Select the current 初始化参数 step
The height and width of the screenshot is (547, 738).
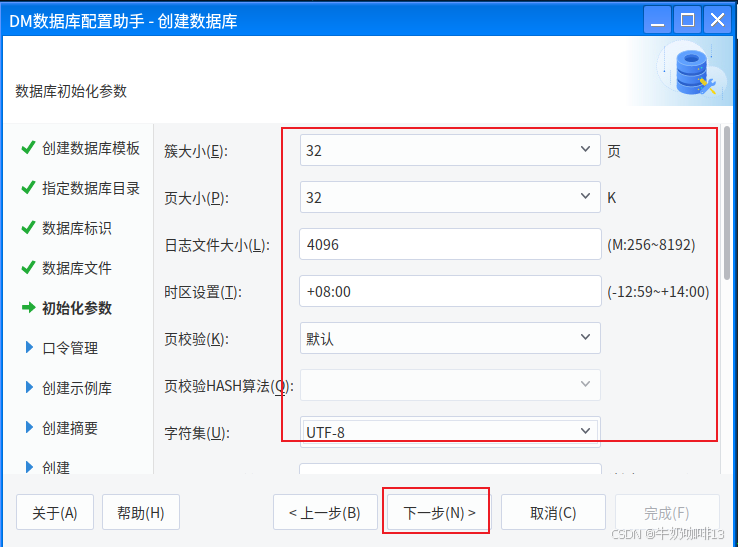[x=77, y=308]
